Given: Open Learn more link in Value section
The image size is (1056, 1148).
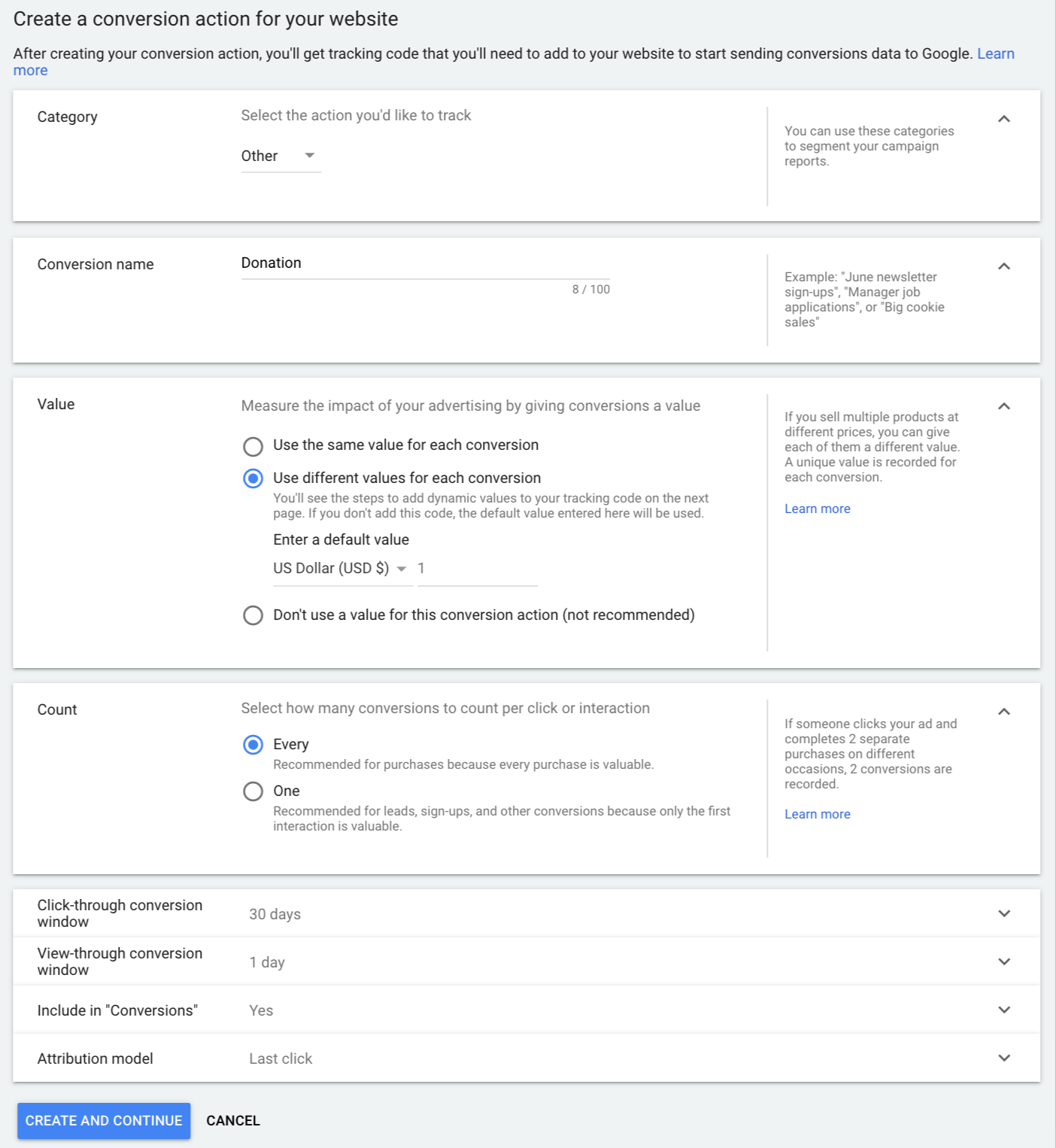Looking at the screenshot, I should click(817, 509).
